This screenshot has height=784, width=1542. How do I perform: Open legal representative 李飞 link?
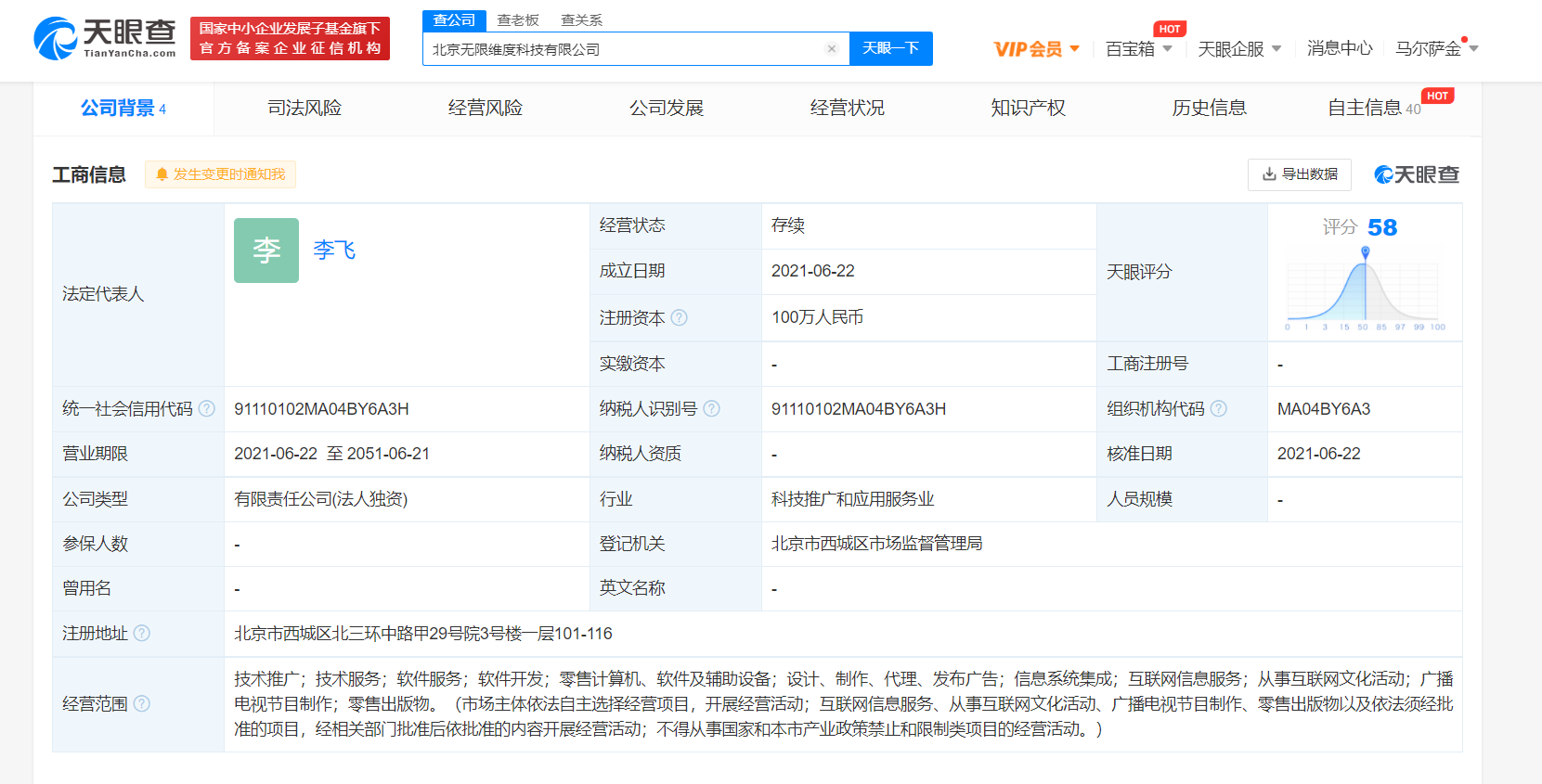(334, 250)
